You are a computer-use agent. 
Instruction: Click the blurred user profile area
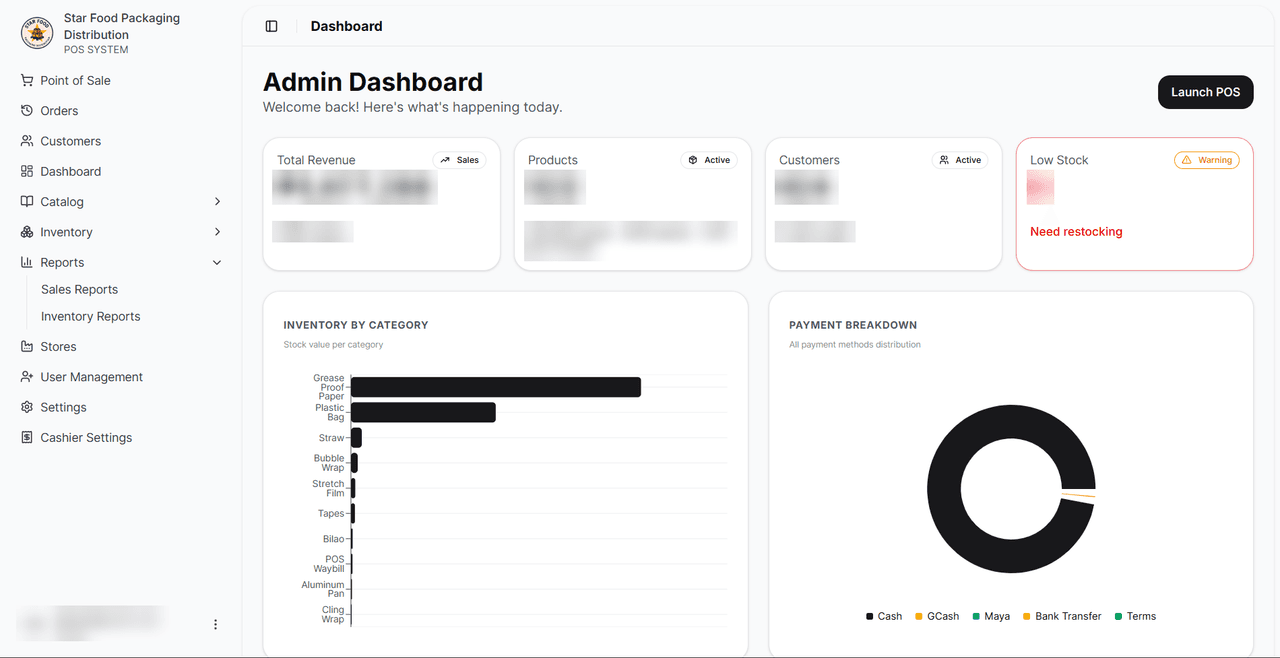click(x=92, y=623)
